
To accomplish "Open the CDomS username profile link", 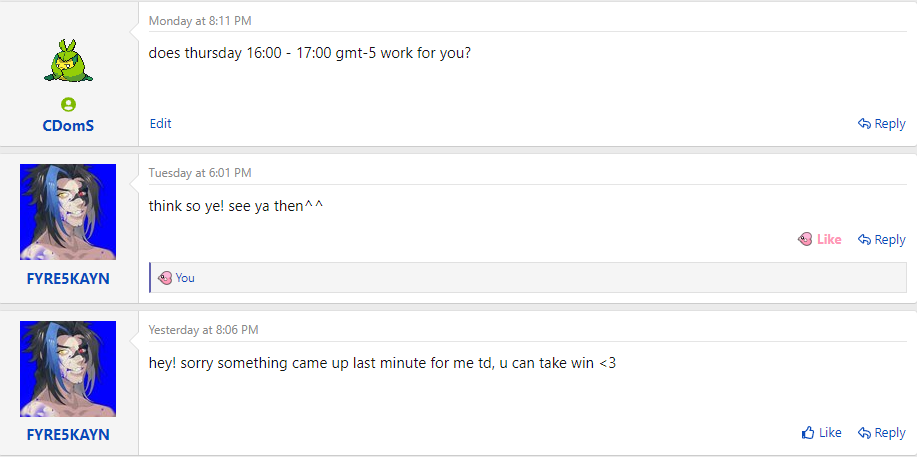I will [x=68, y=127].
